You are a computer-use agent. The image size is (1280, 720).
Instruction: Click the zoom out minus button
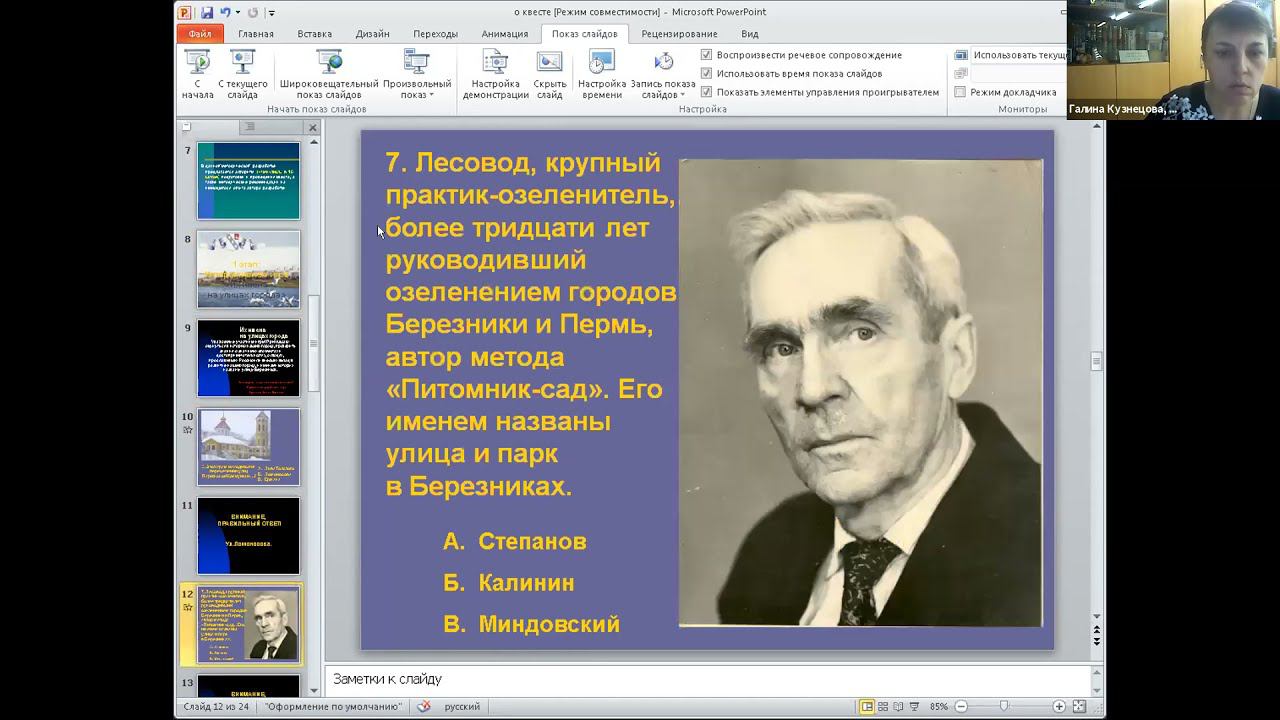tap(960, 707)
